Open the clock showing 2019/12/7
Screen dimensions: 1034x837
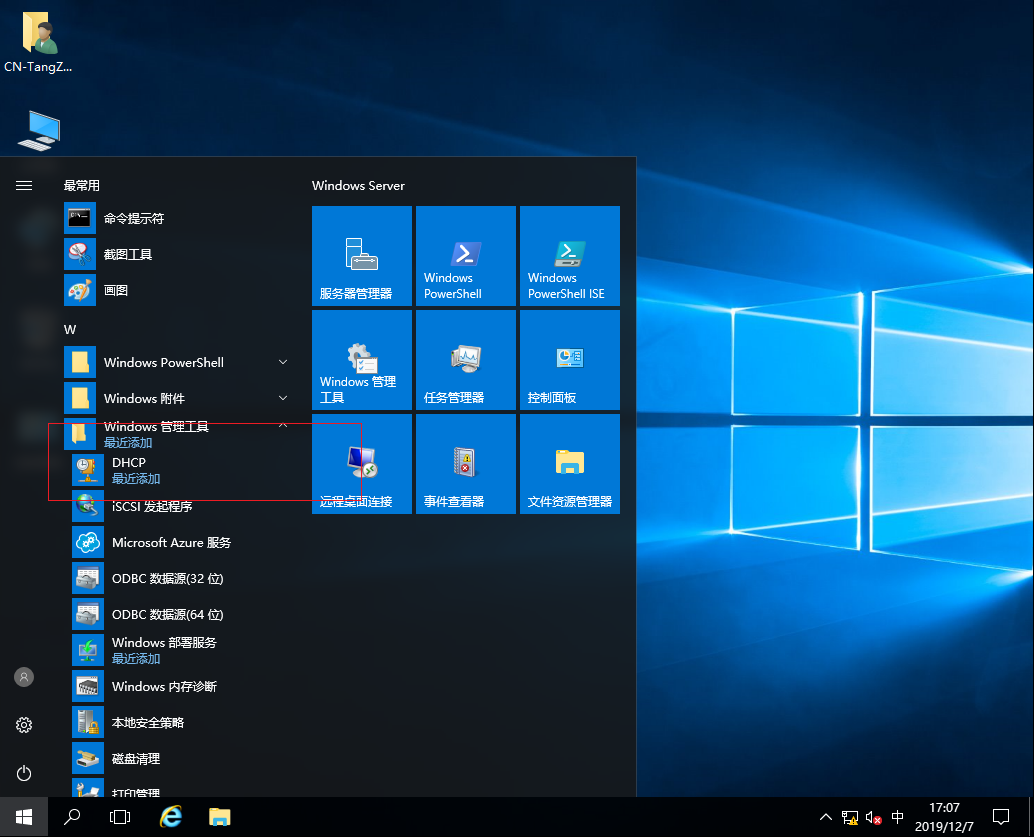(944, 817)
